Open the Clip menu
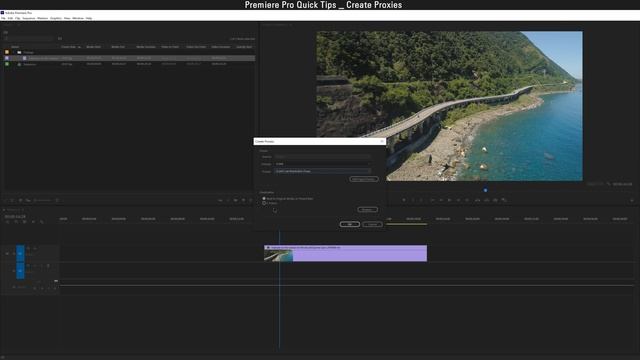This screenshot has height=360, width=640. point(18,18)
